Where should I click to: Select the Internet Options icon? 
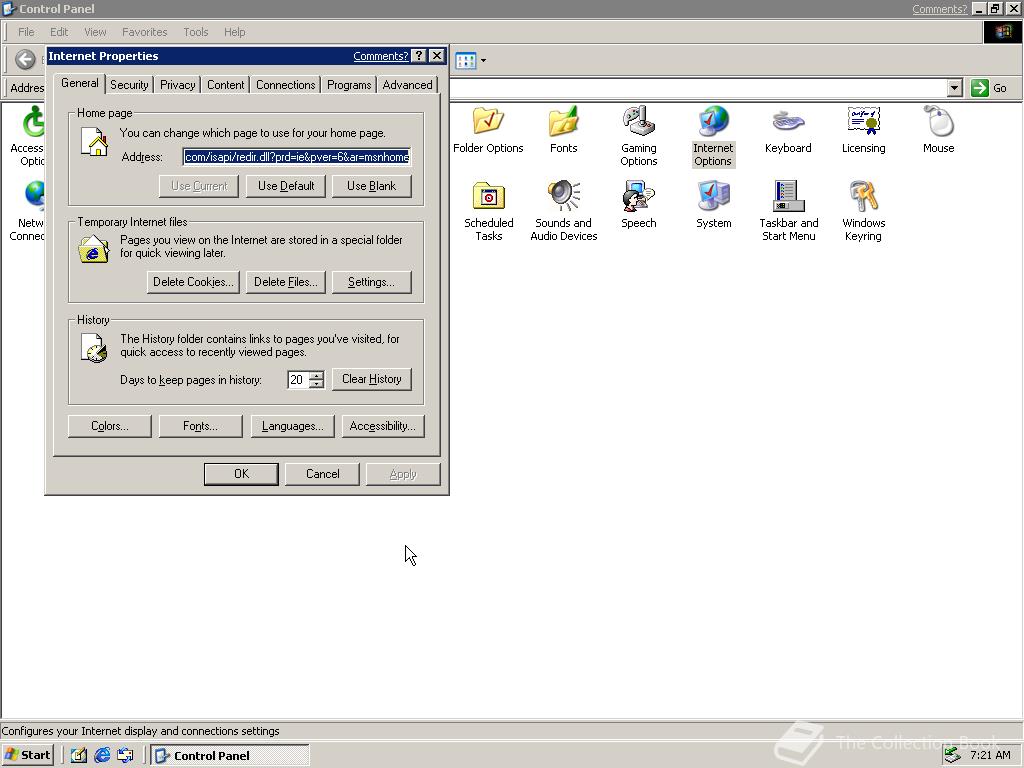(713, 136)
